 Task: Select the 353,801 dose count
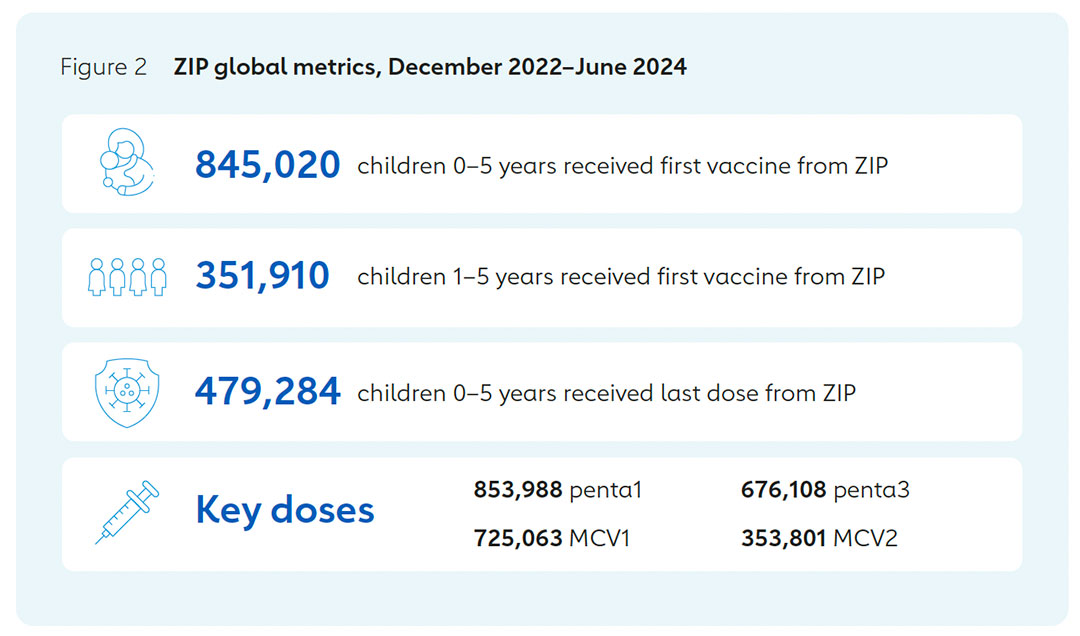click(783, 538)
